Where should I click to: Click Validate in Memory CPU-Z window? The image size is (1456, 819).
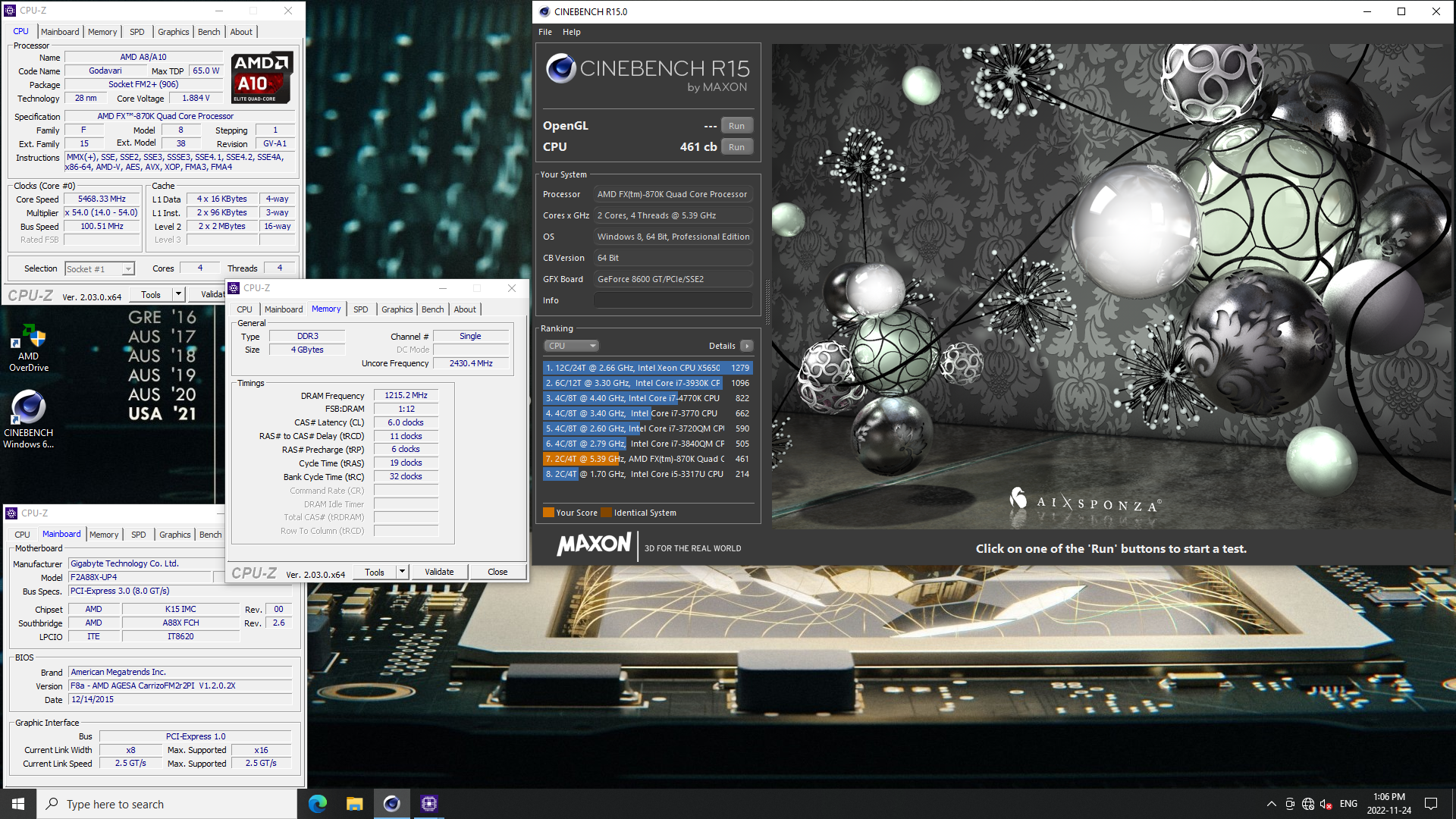(439, 572)
